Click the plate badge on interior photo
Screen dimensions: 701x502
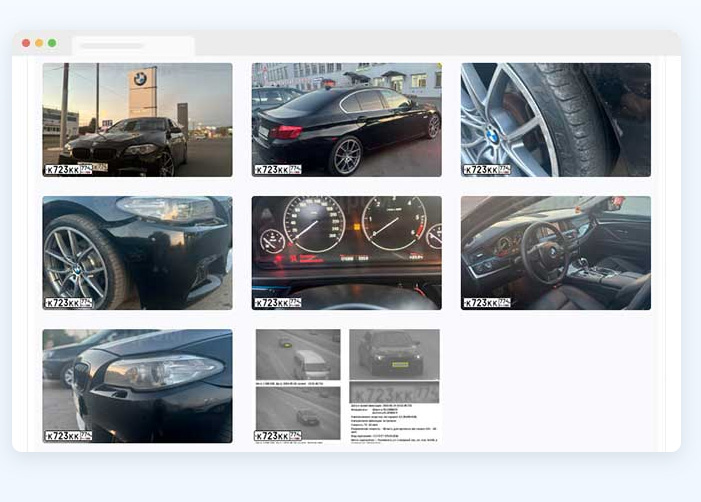(487, 302)
